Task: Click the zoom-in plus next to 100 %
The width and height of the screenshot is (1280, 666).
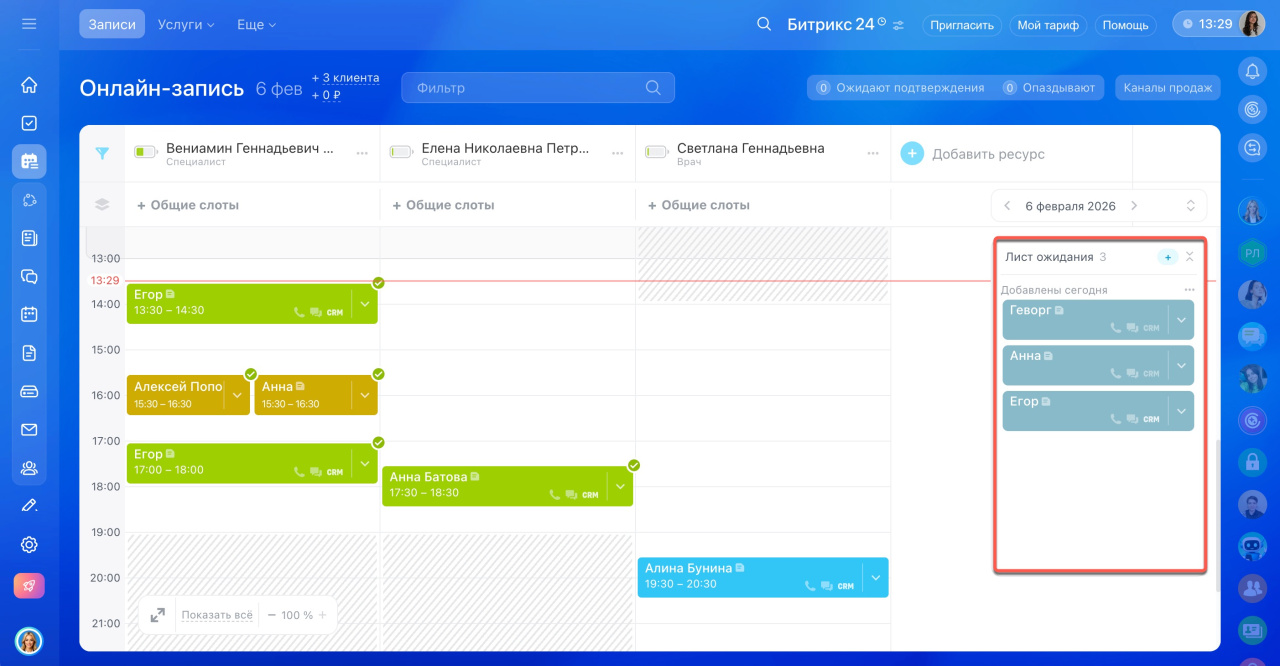Action: coord(322,615)
